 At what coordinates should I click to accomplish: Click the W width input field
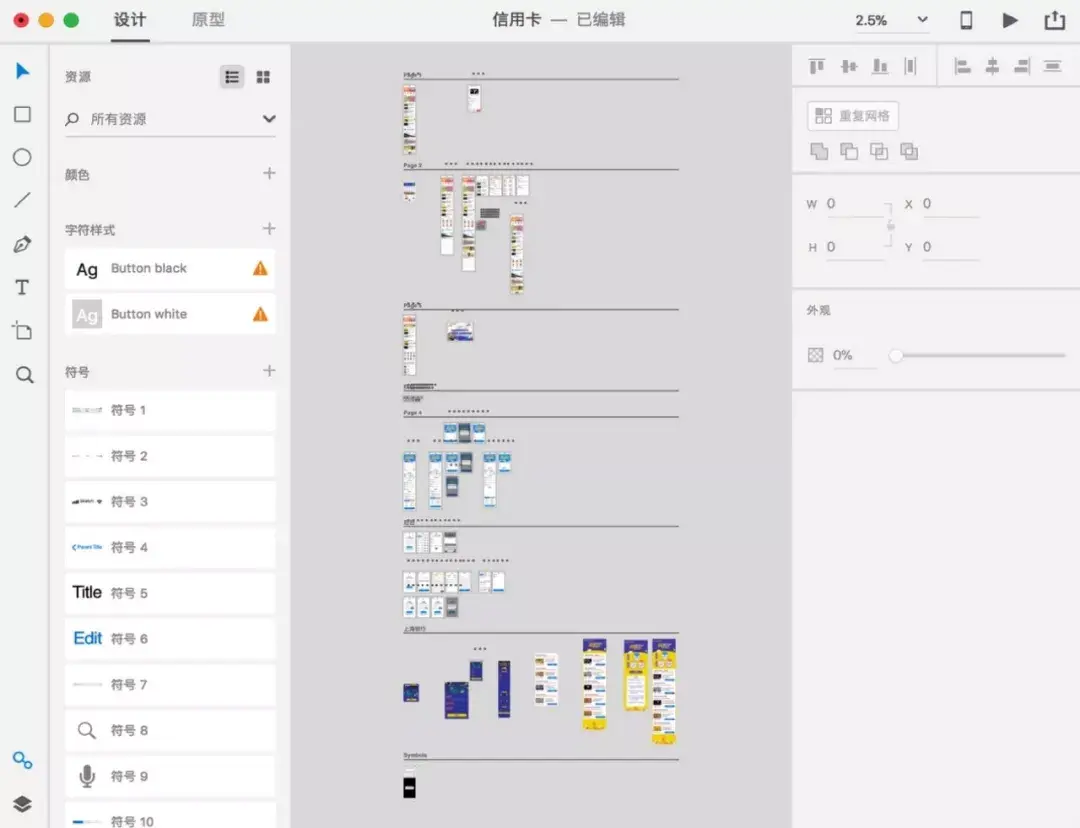pyautogui.click(x=852, y=203)
